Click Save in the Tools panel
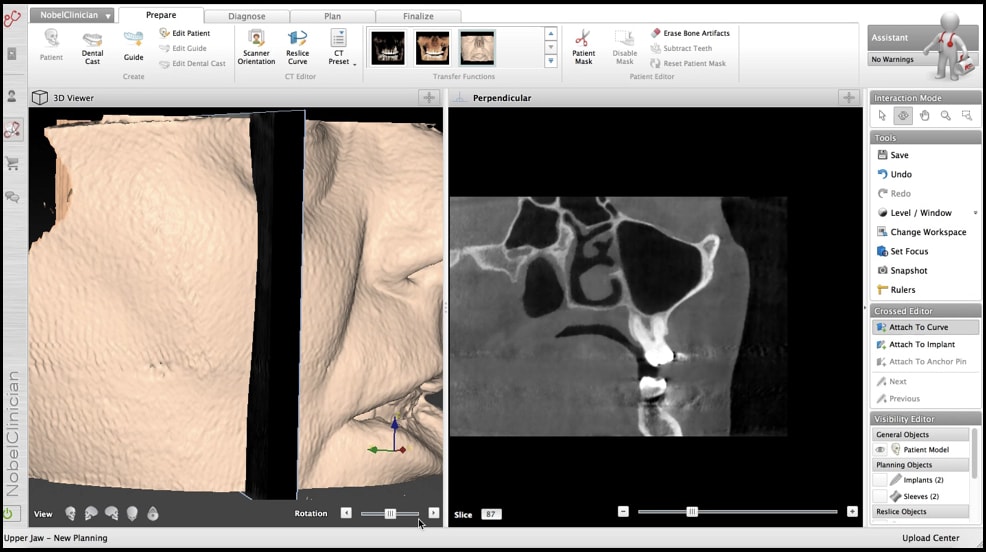 [x=893, y=155]
